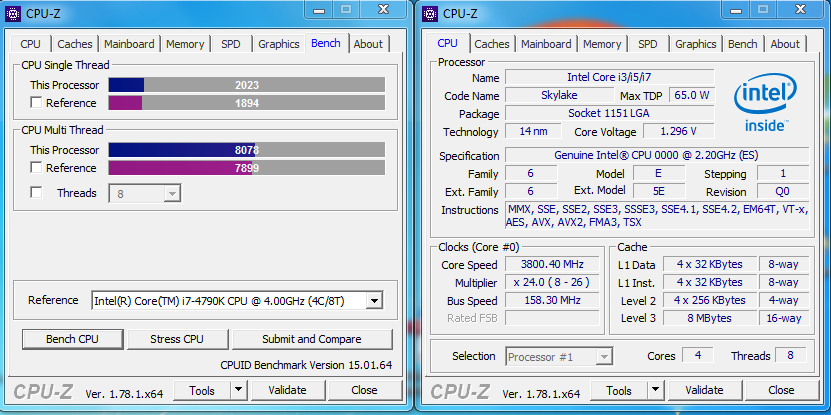
Task: Click multi thread Reference bar 7899
Action: [x=247, y=168]
